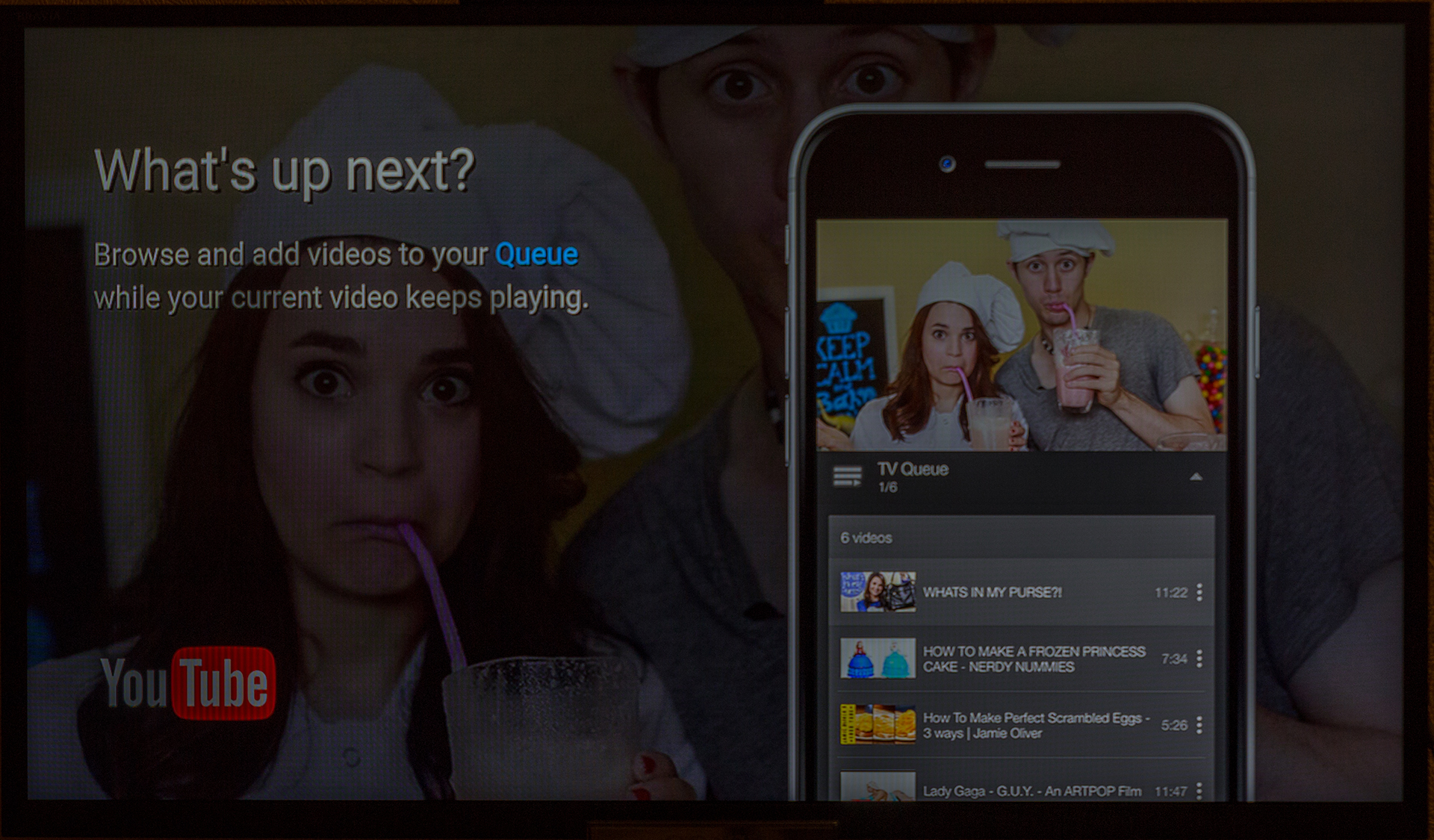Tap the playing video on the phone
Screen dimensions: 1434x840
pyautogui.click(x=1022, y=335)
